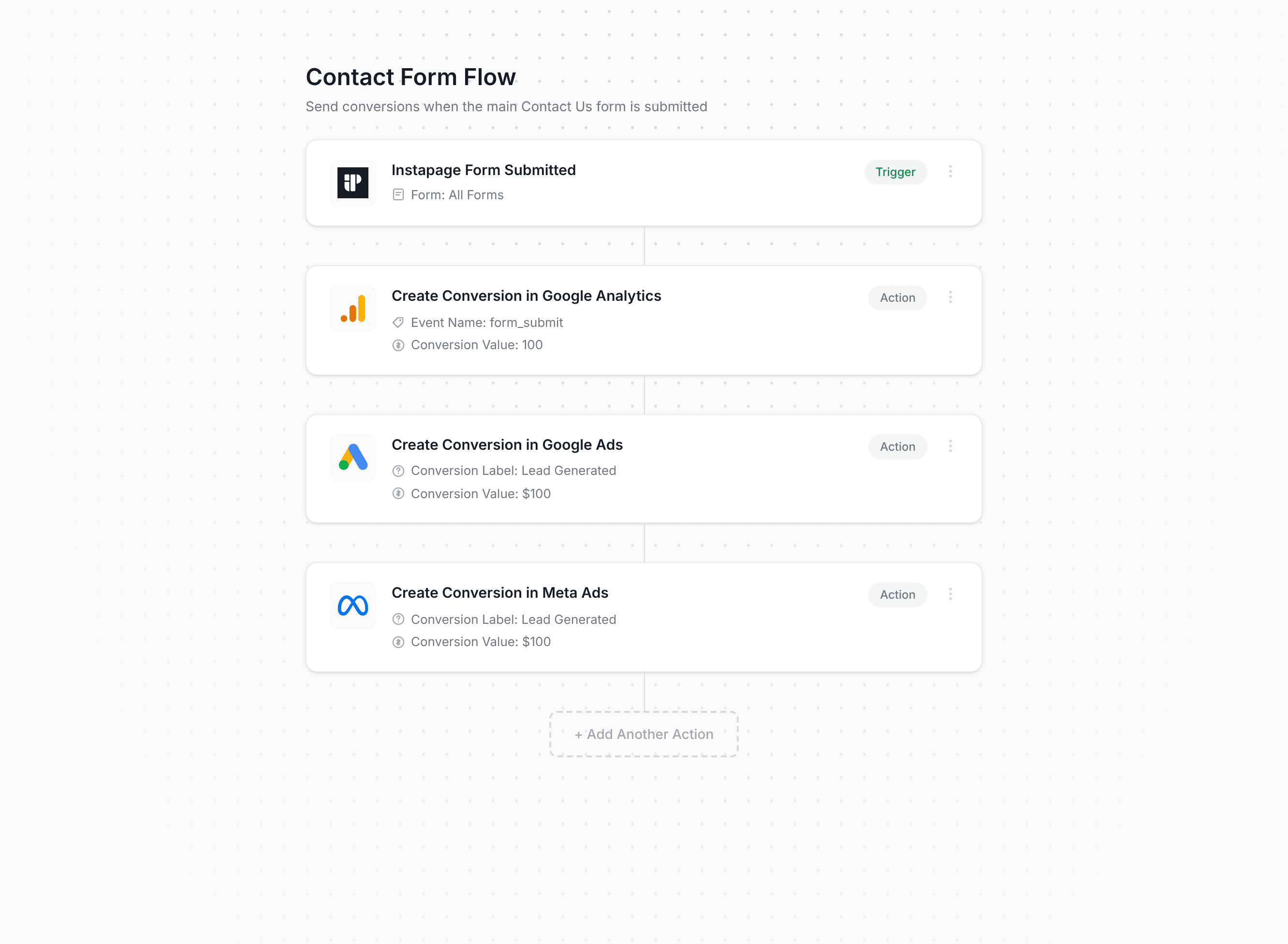Select the Meta Ads infinity icon

(x=352, y=605)
